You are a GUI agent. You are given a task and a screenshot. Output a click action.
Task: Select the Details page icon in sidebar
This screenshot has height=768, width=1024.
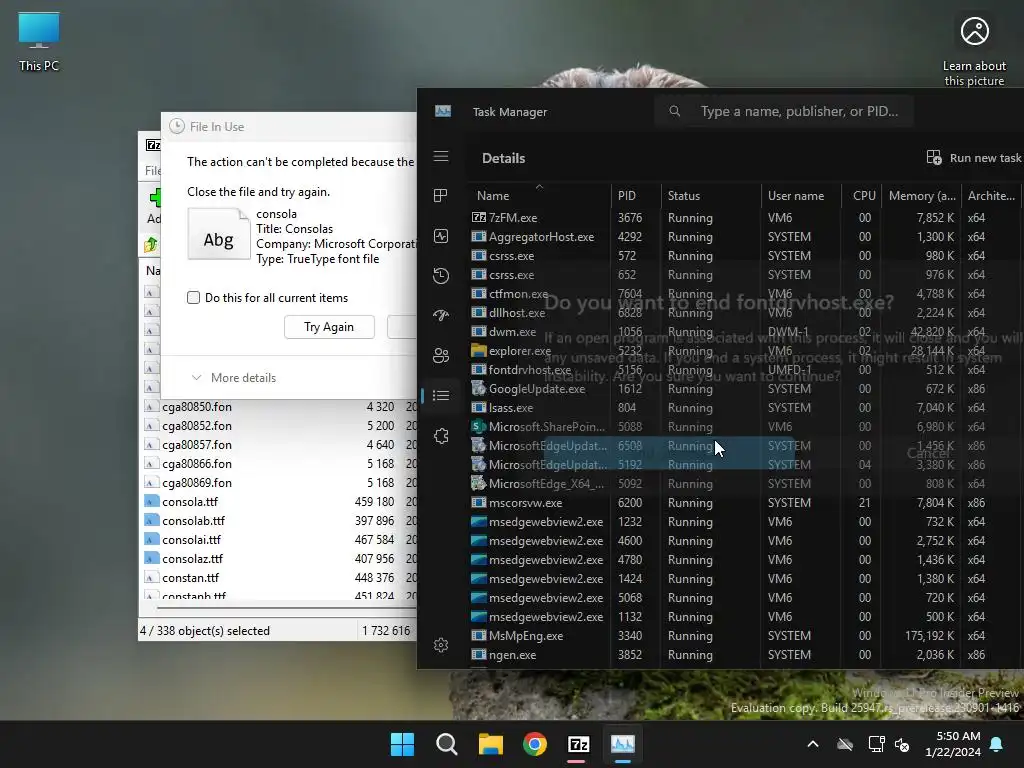click(x=441, y=395)
